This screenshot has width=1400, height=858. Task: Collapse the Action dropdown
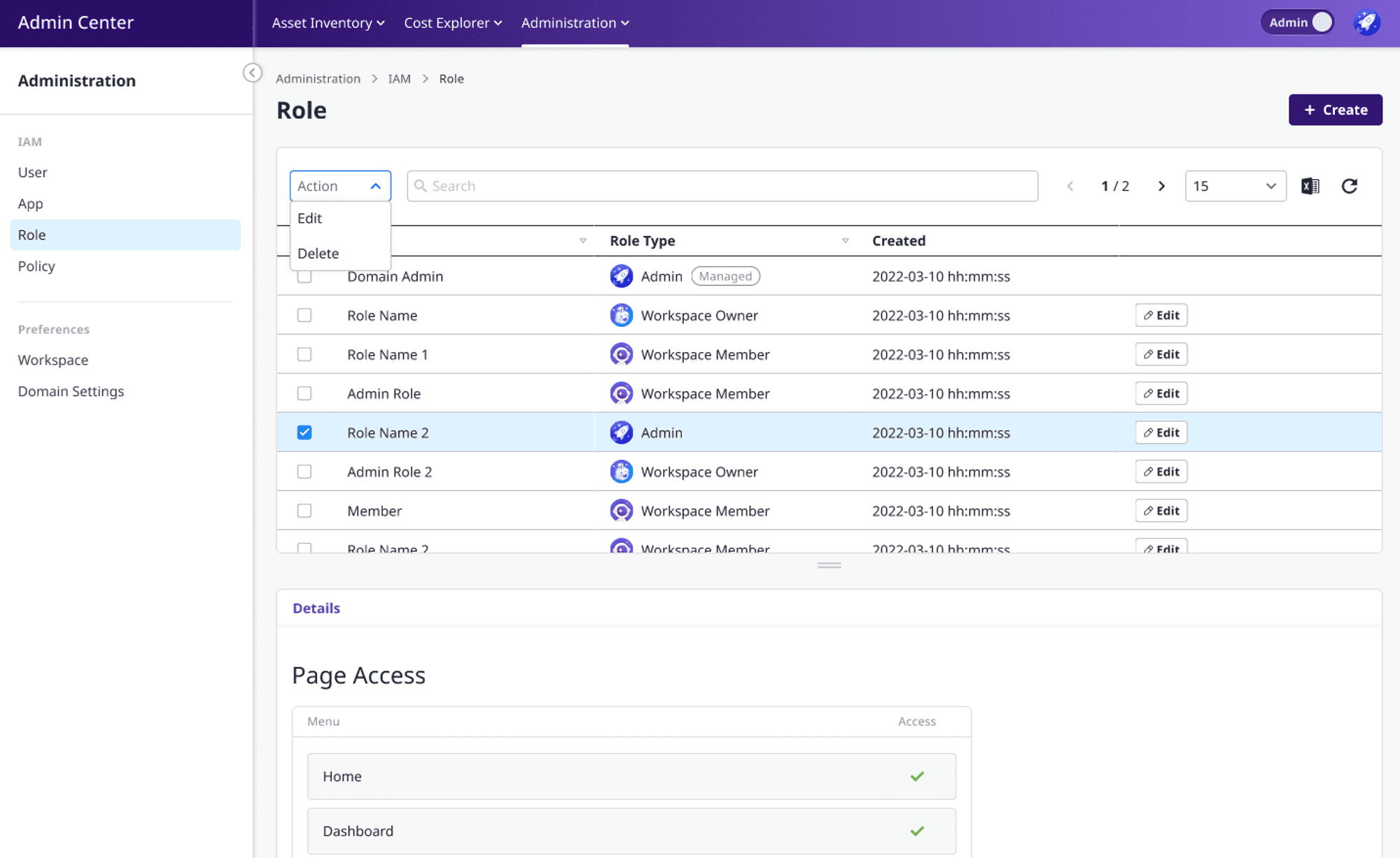click(x=340, y=186)
